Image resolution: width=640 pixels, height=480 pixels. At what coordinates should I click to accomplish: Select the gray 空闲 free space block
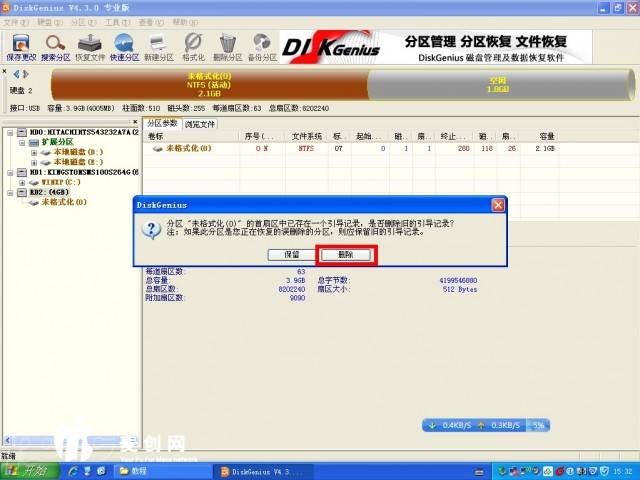[497, 85]
